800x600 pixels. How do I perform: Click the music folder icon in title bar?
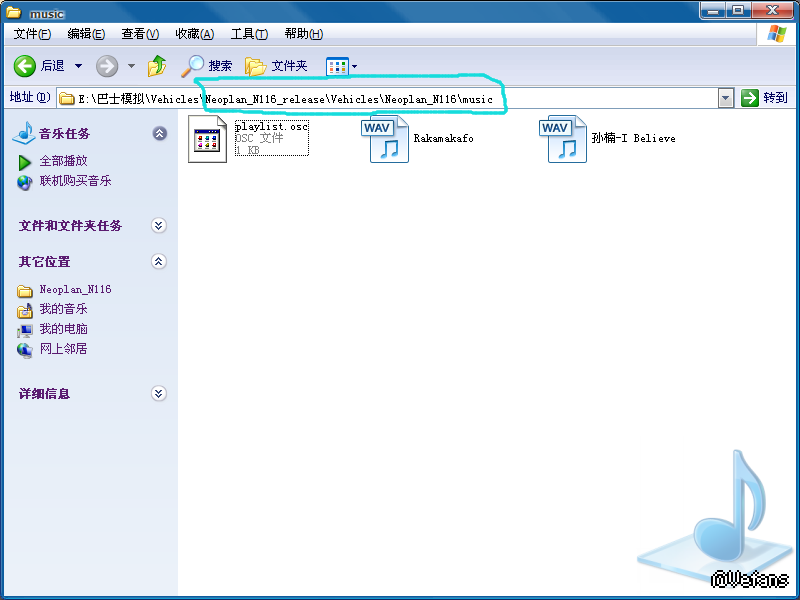[x=14, y=12]
